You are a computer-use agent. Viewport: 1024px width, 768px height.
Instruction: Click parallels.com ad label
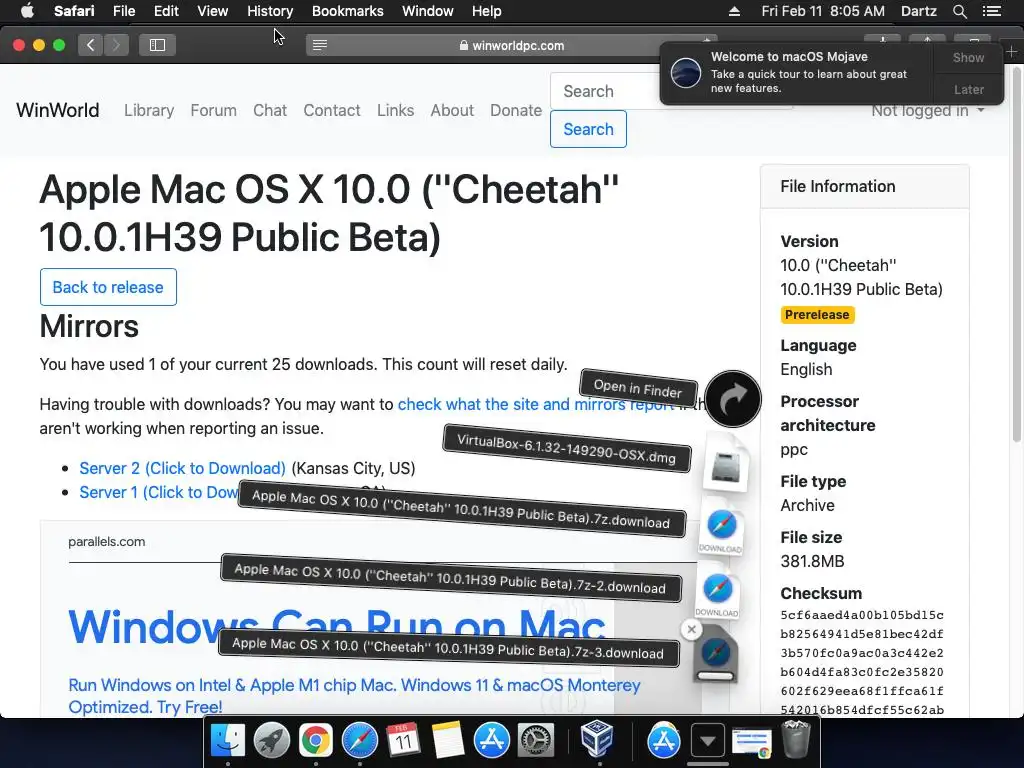[x=106, y=541]
